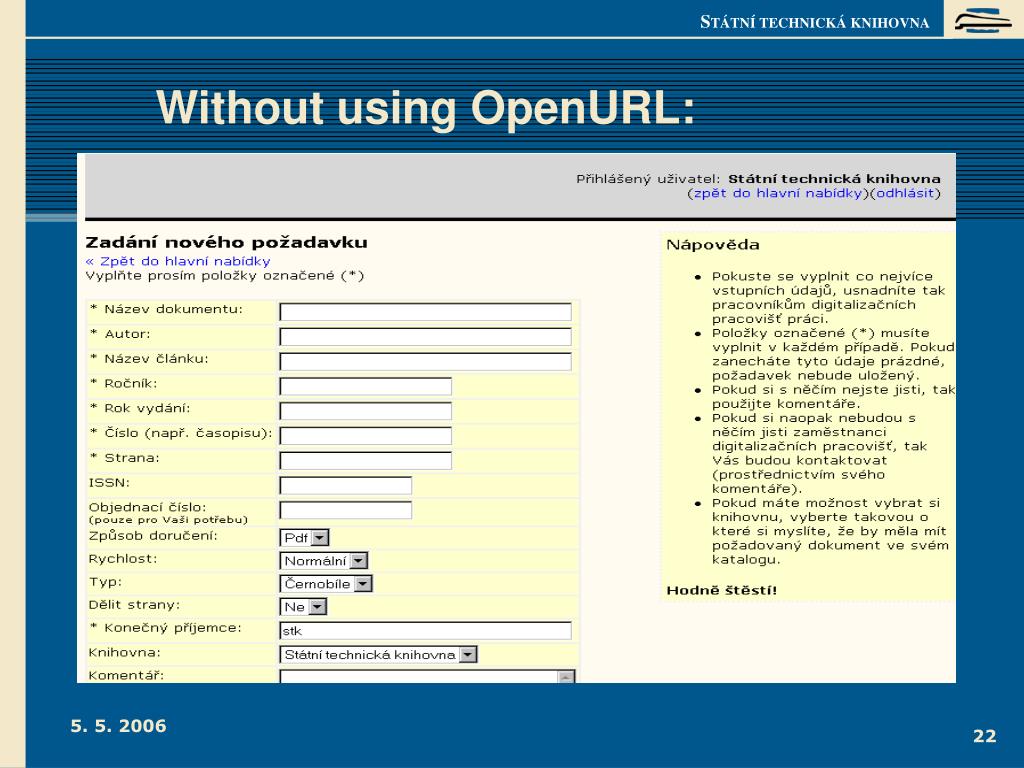1024x768 pixels.
Task: Open the 'Knihovna' library dropdown
Action: coord(378,654)
